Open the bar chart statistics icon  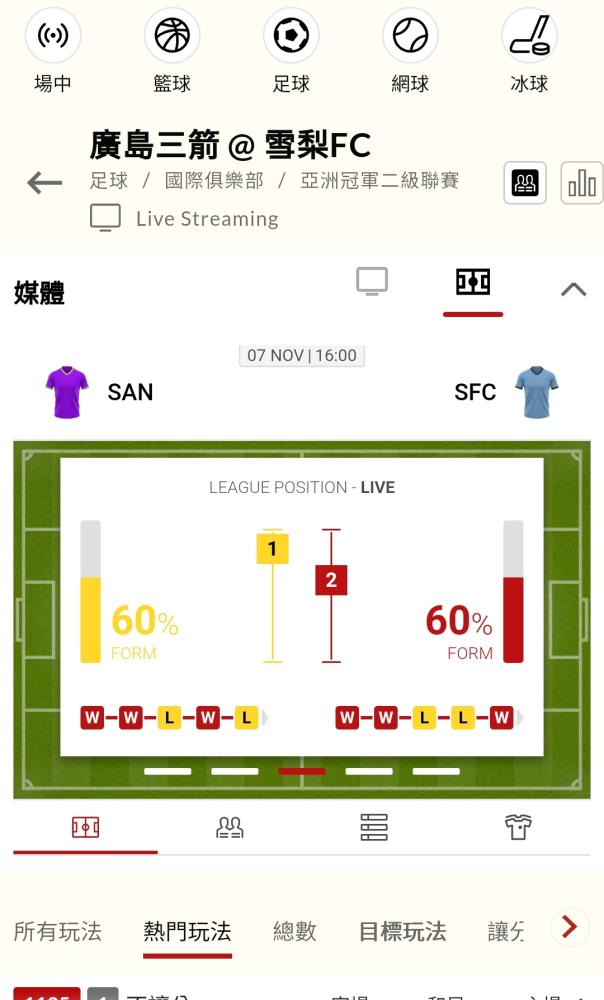582,183
